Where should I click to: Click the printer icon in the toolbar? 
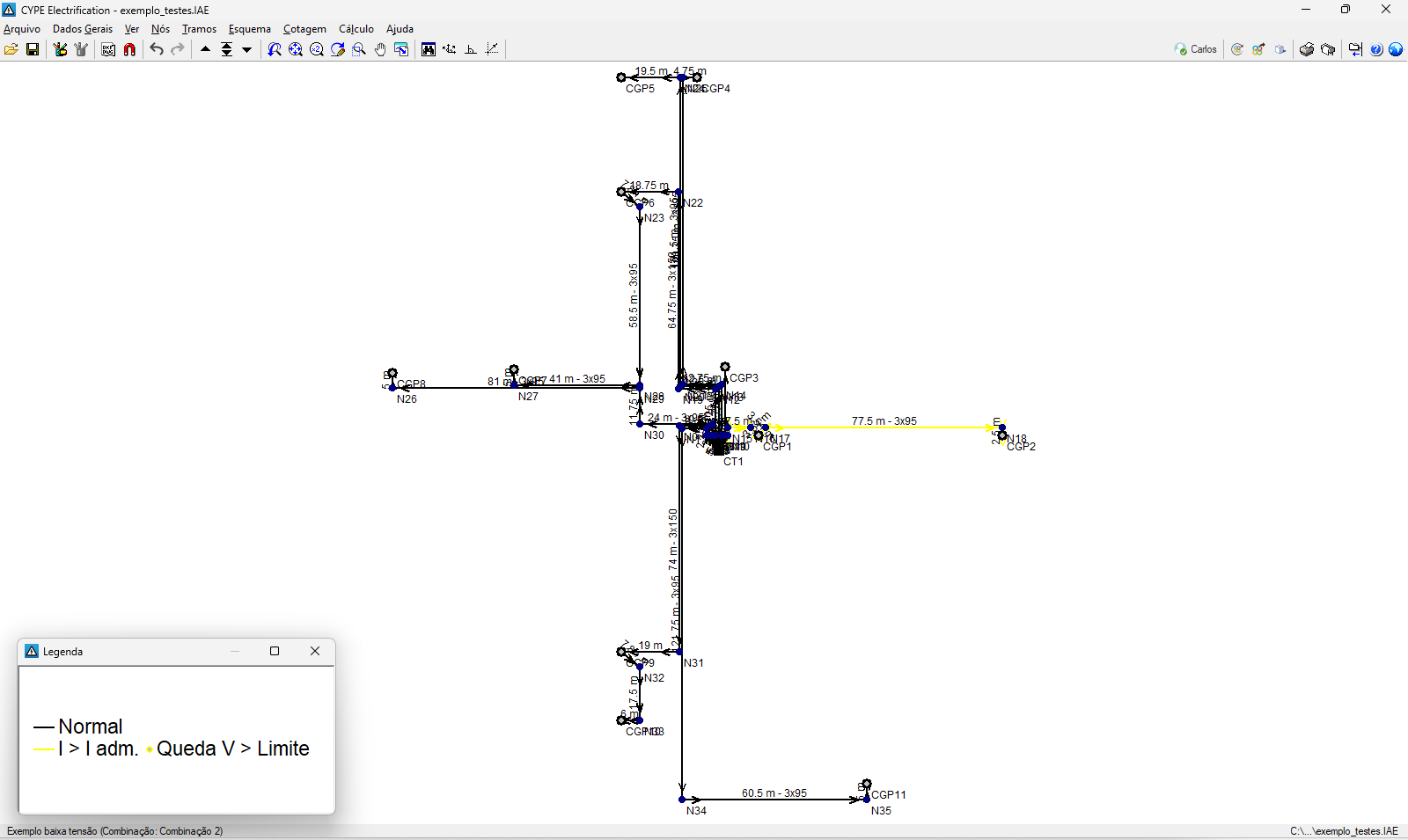(x=1307, y=49)
